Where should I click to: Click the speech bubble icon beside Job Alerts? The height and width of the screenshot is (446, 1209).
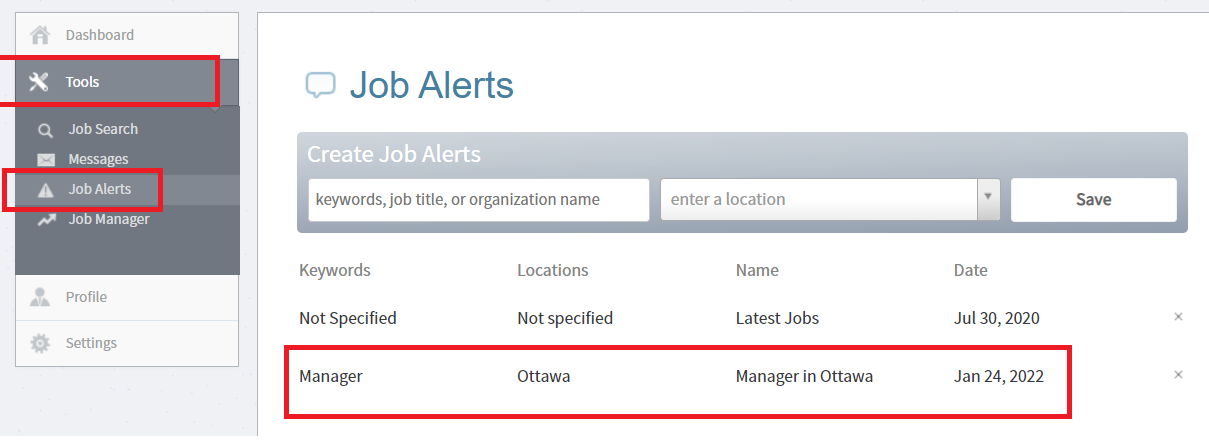pos(320,86)
